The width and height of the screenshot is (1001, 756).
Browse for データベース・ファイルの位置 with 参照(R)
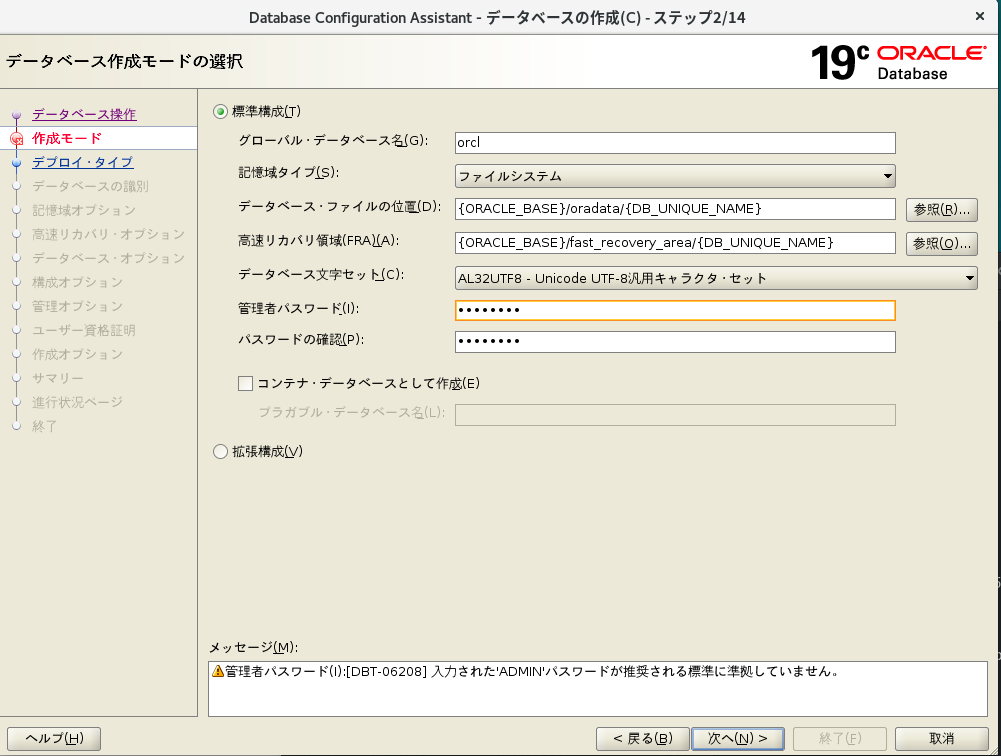pos(941,209)
